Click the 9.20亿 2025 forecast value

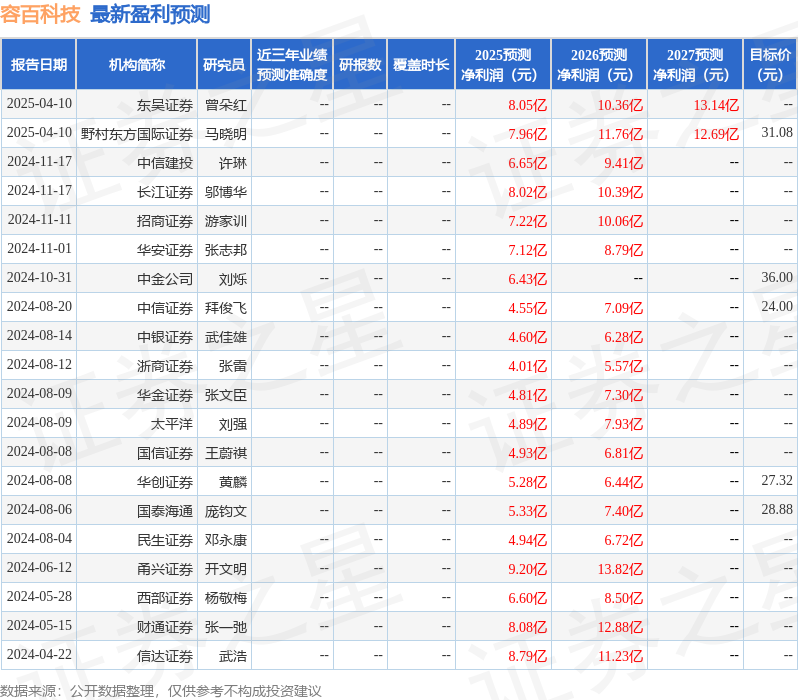coord(528,569)
